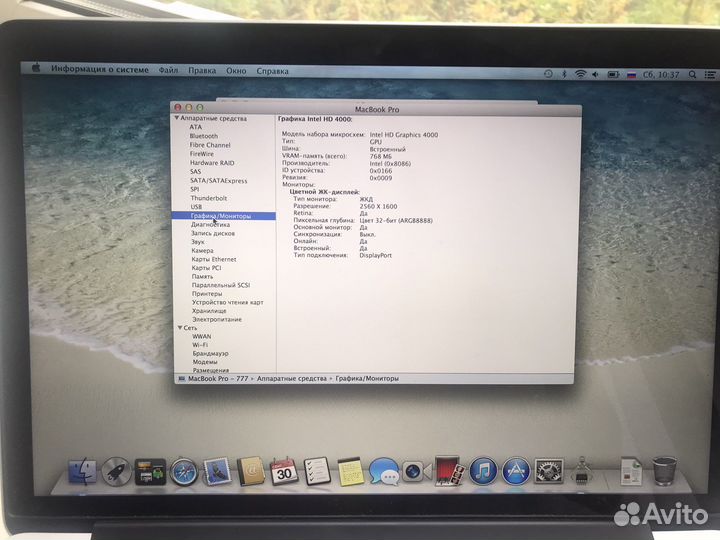Open Contacts address book icon
The width and height of the screenshot is (720, 540).
click(251, 471)
